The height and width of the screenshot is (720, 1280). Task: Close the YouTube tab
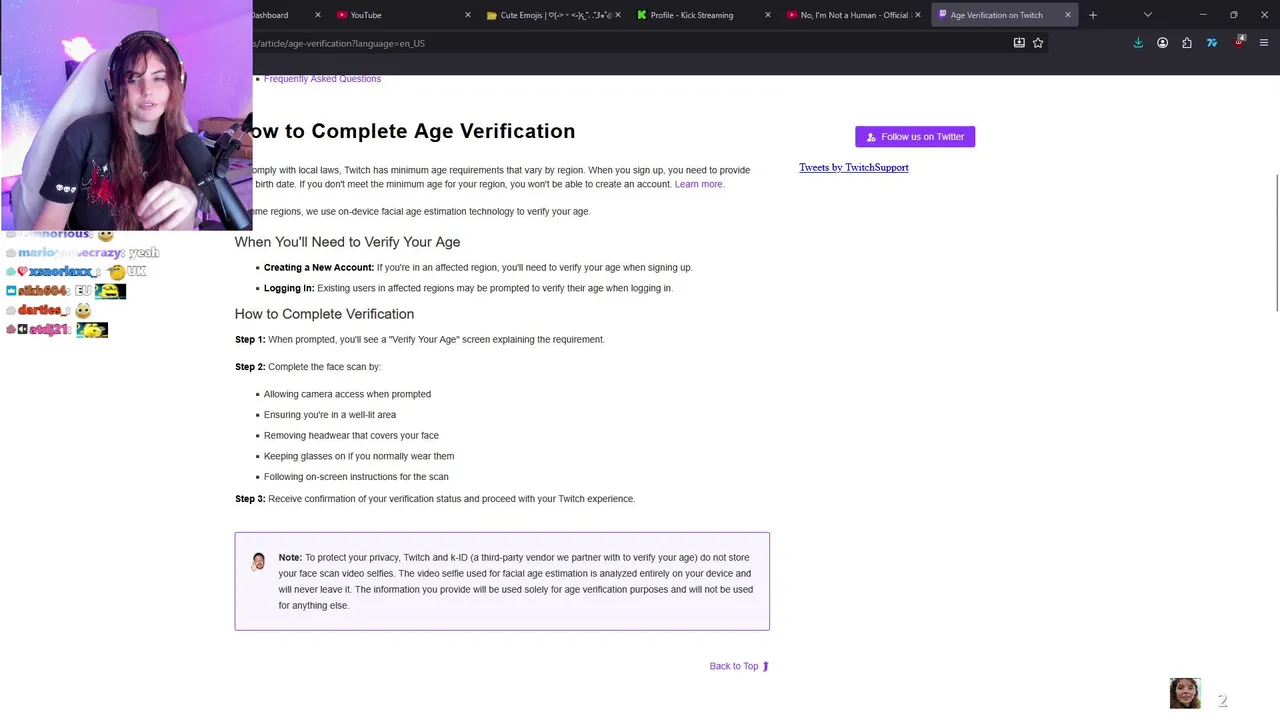coord(468,15)
